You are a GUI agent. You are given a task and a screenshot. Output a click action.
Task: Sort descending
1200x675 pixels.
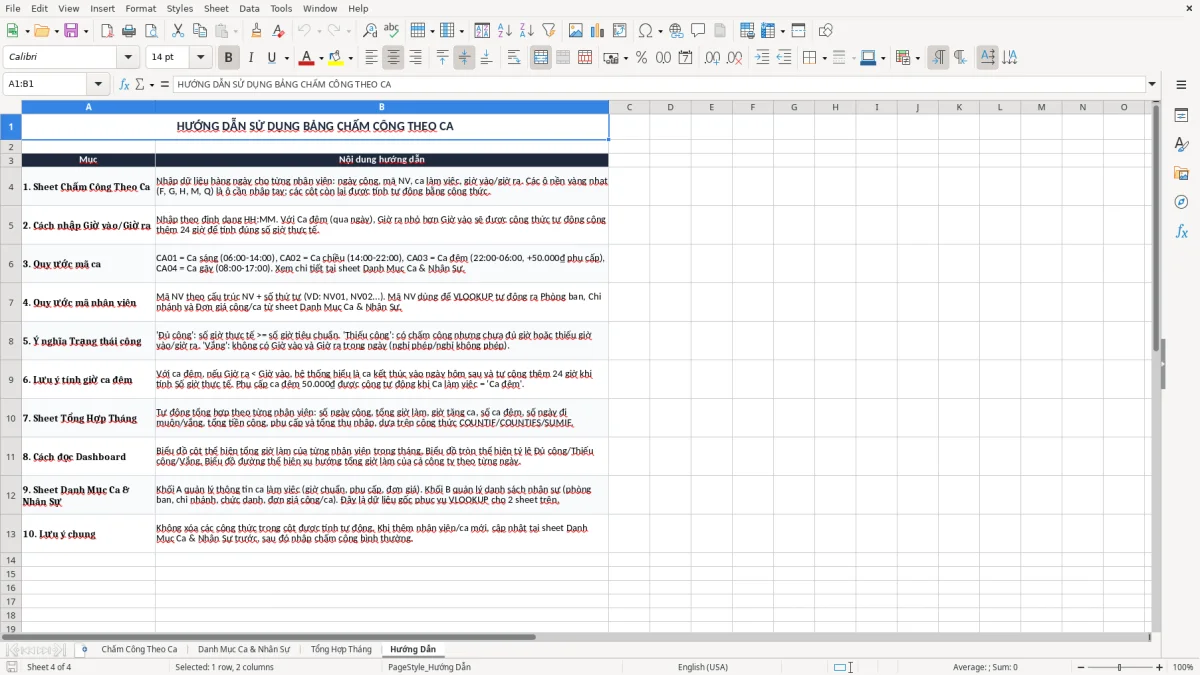[x=526, y=31]
